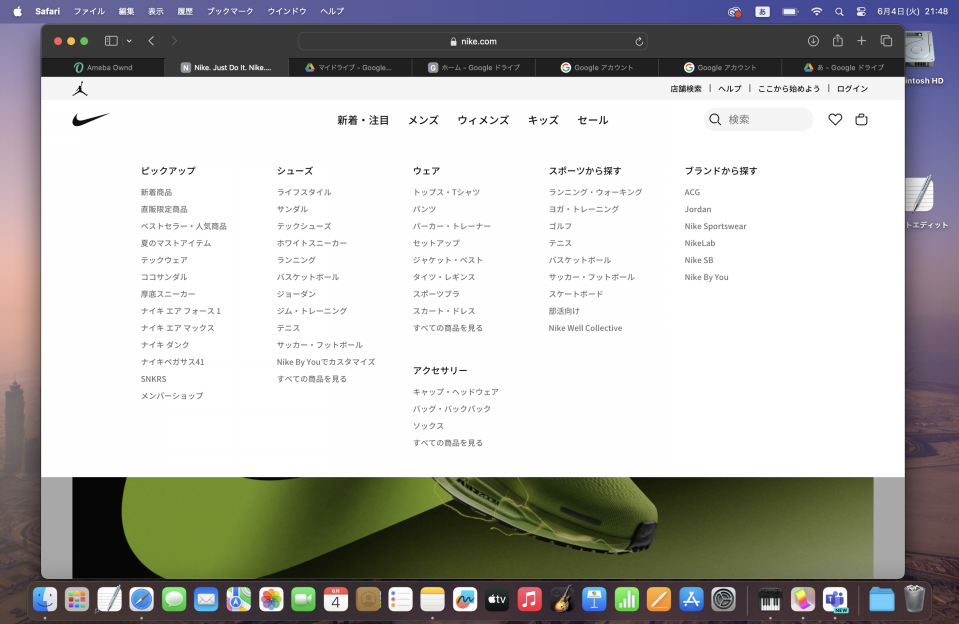Image resolution: width=959 pixels, height=624 pixels.
Task: Open 新着商品 link under ピックアップ
Action: [x=157, y=192]
